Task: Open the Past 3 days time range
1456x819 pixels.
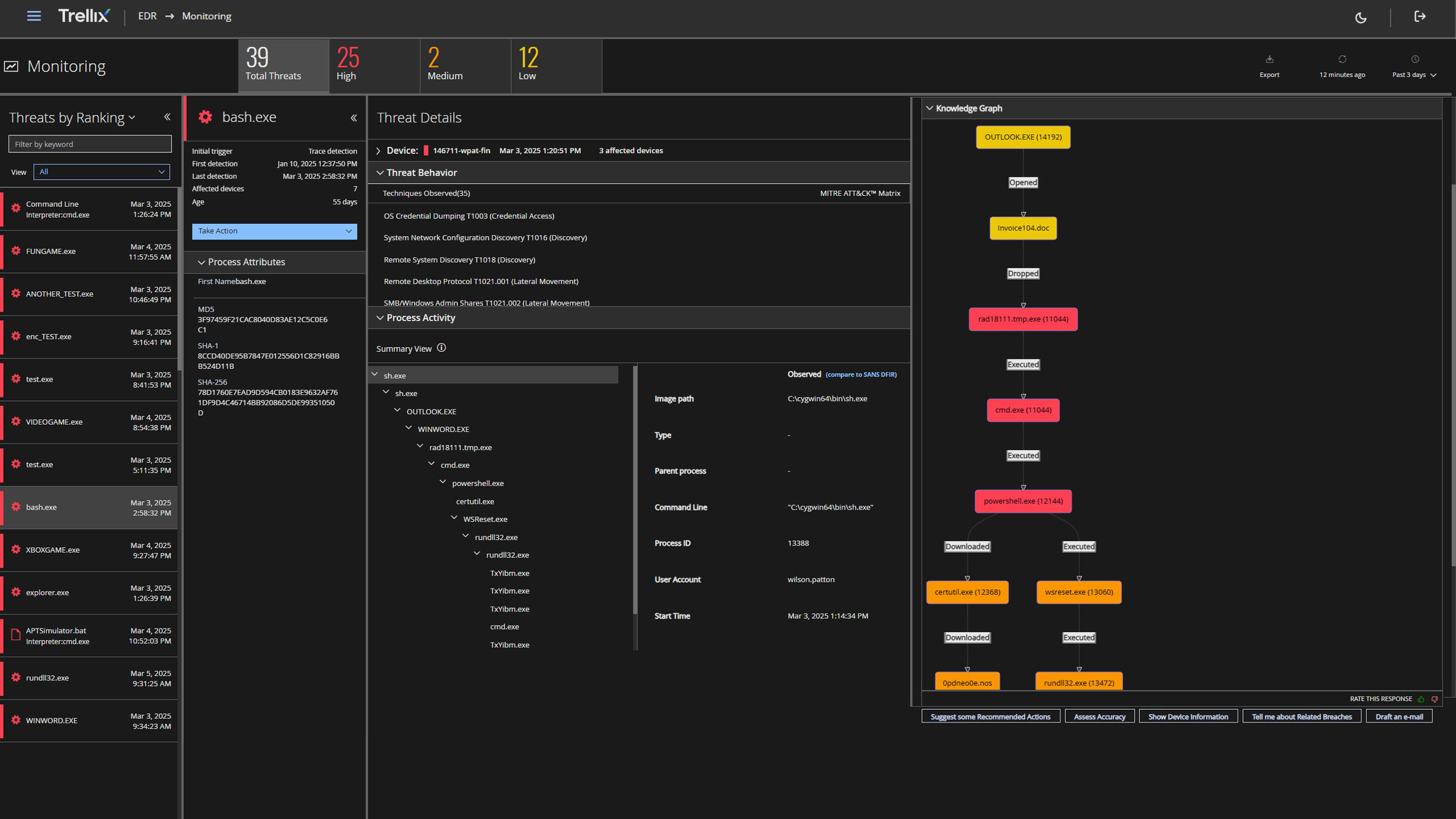Action: [x=1414, y=75]
